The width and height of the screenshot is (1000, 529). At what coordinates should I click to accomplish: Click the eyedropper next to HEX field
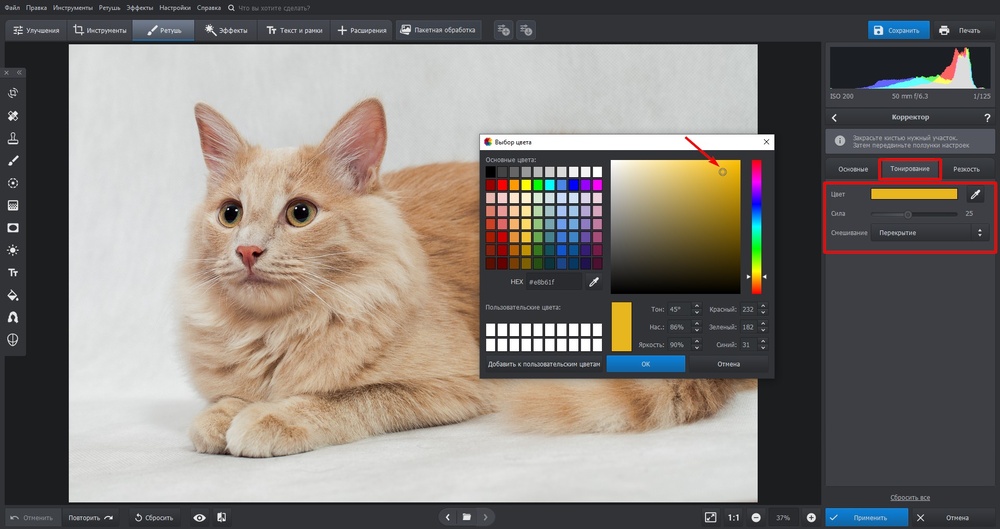coord(593,282)
